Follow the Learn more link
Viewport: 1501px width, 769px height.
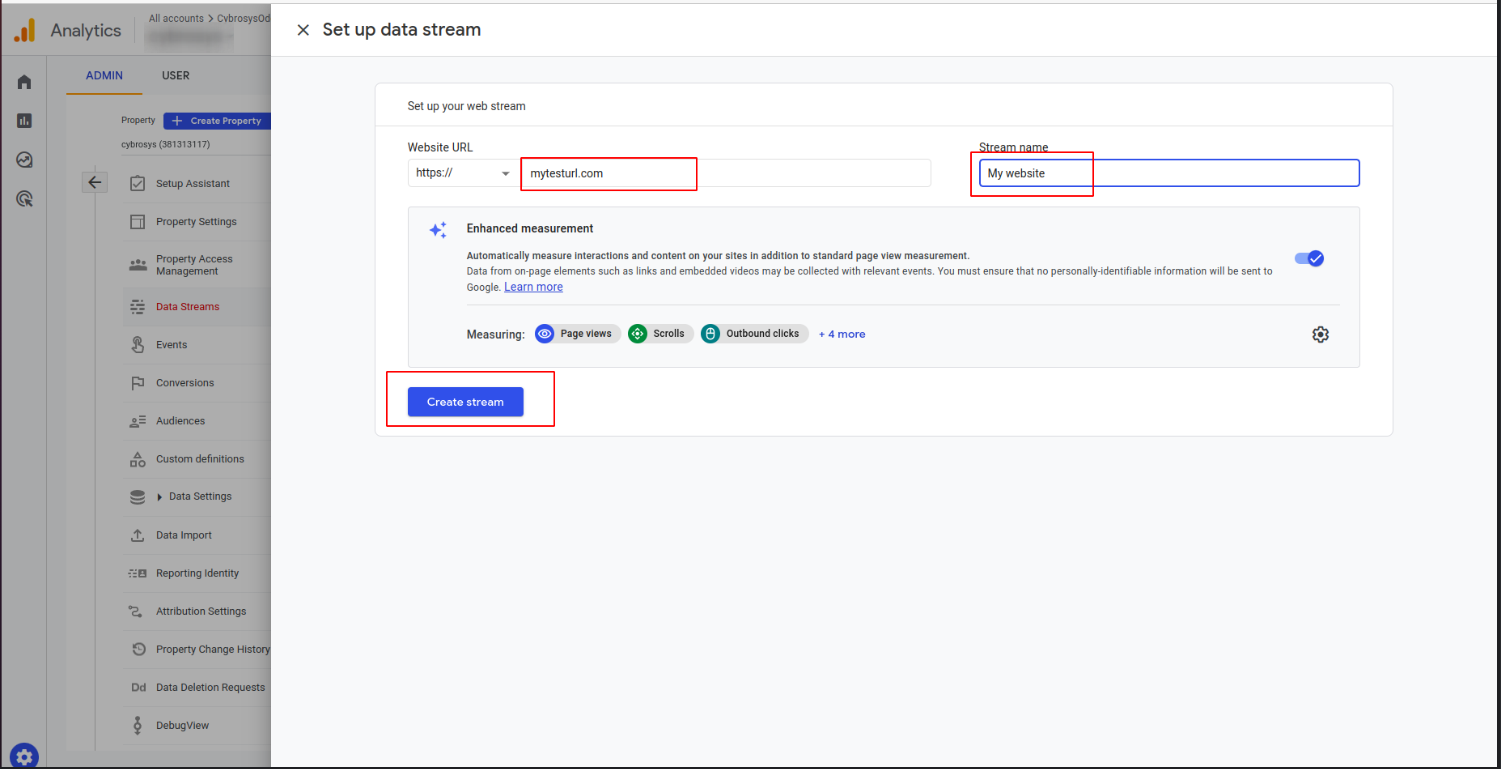(x=533, y=287)
